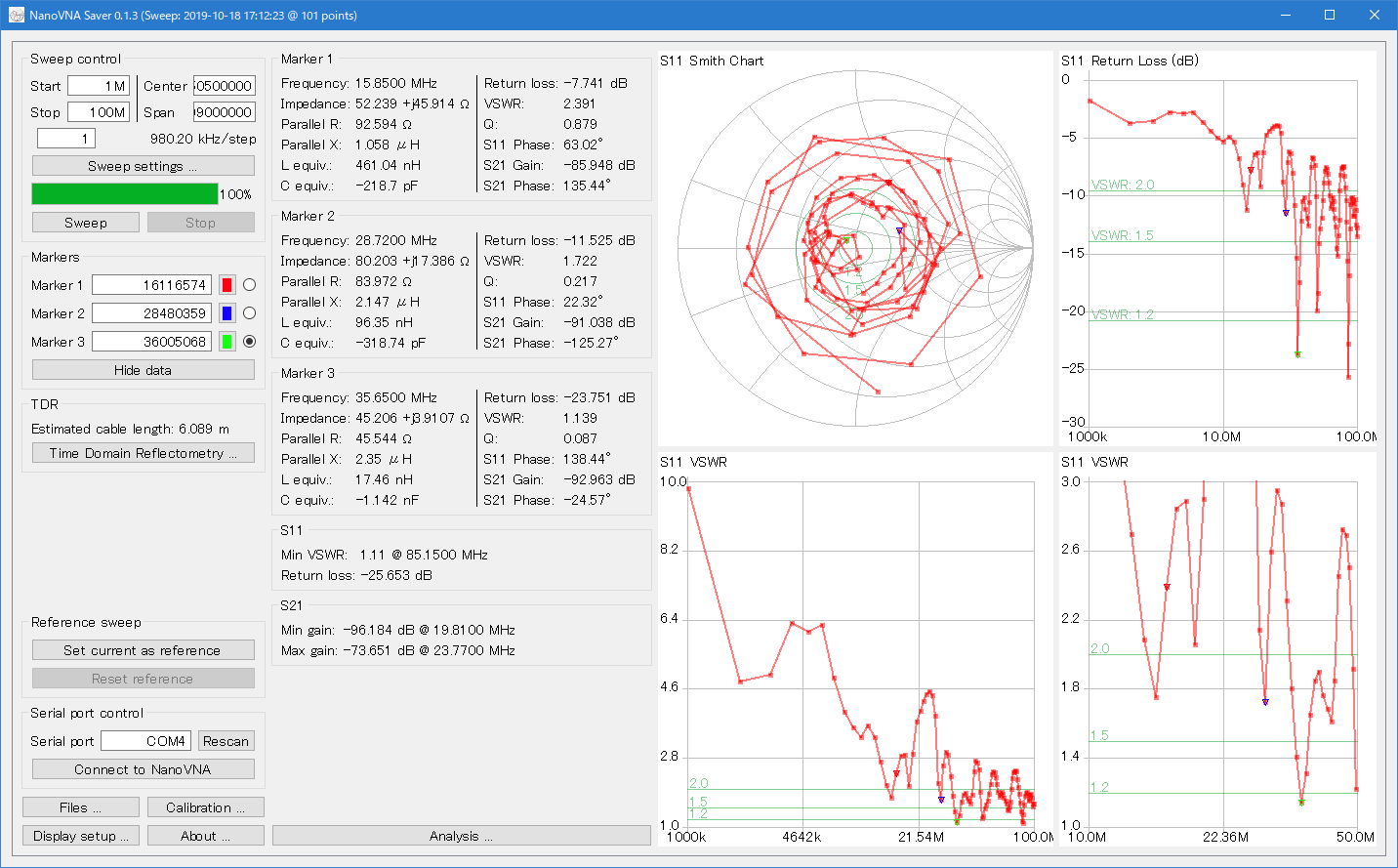The width and height of the screenshot is (1398, 868).
Task: Click blue marker 2 on Smith Chart
Action: point(899,231)
